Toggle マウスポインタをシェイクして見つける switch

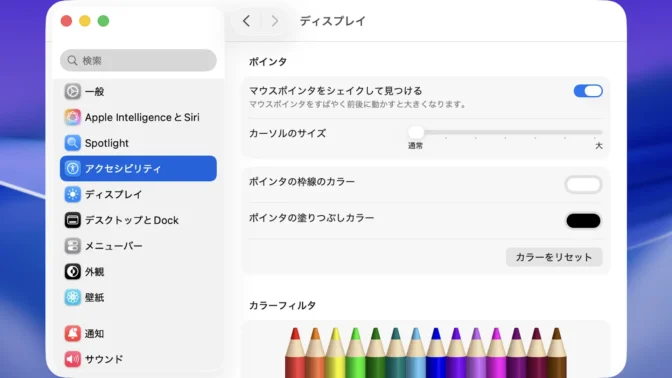588,91
